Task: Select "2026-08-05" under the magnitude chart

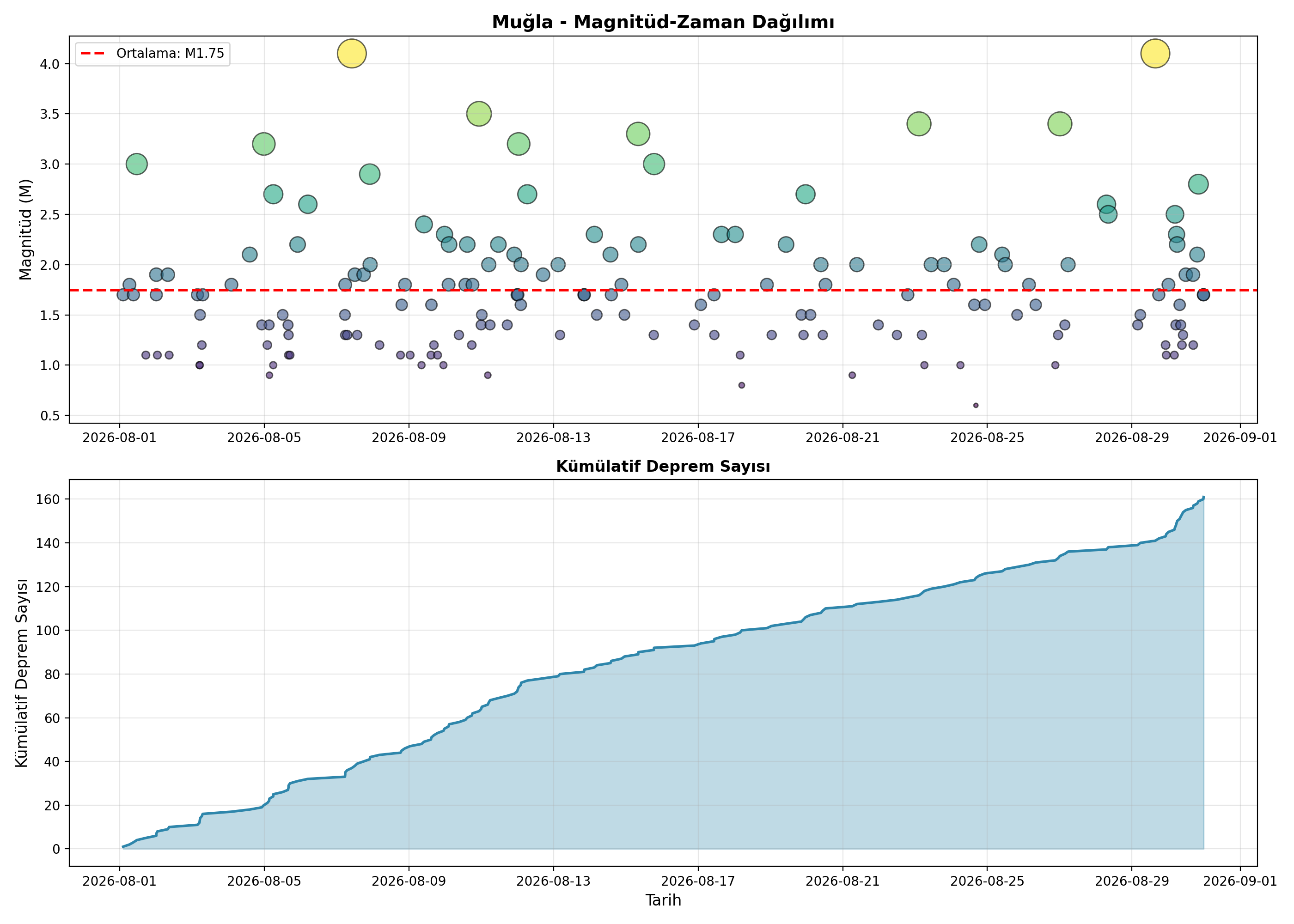Action: point(264,438)
